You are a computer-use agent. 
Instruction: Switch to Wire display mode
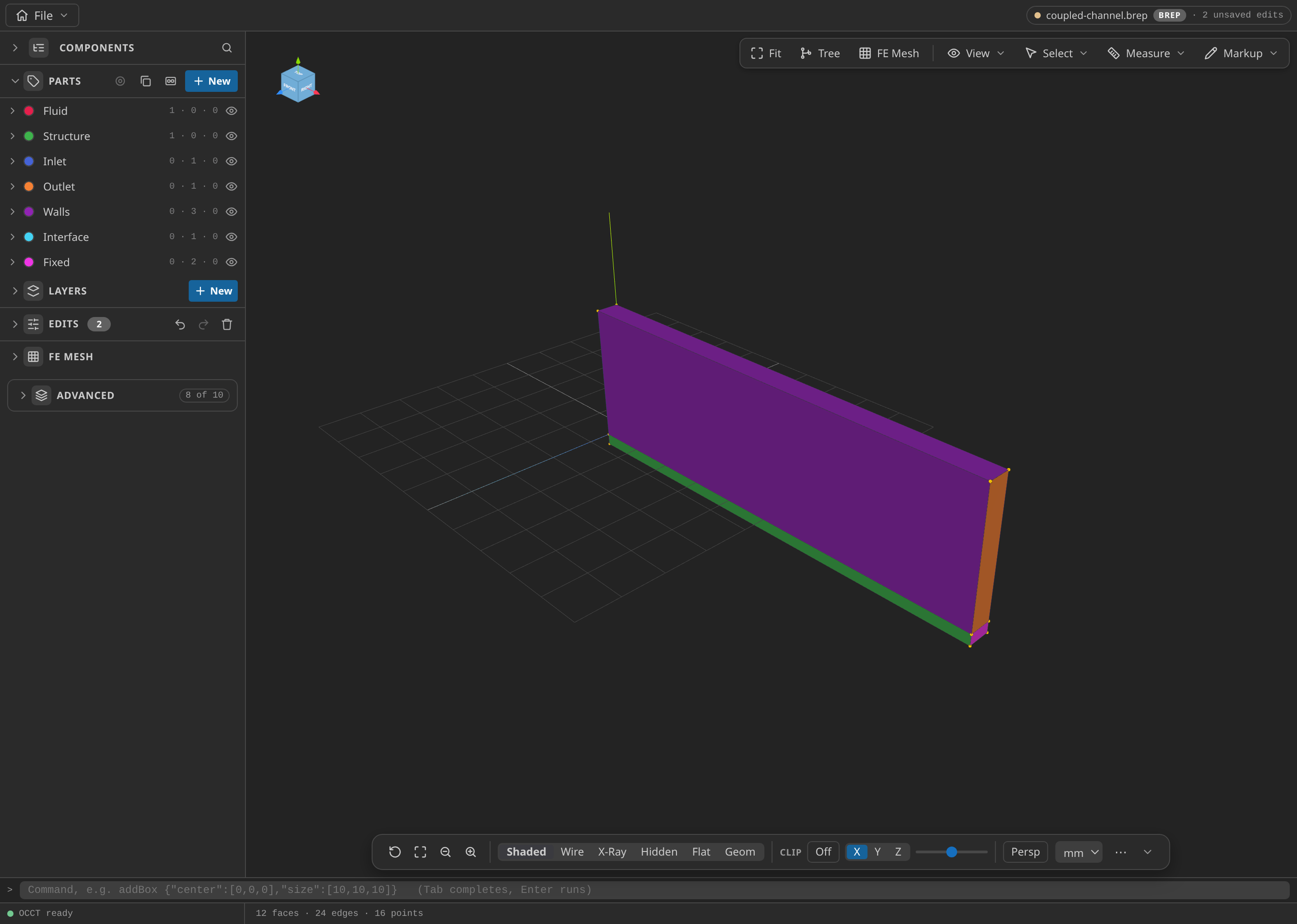pos(571,852)
